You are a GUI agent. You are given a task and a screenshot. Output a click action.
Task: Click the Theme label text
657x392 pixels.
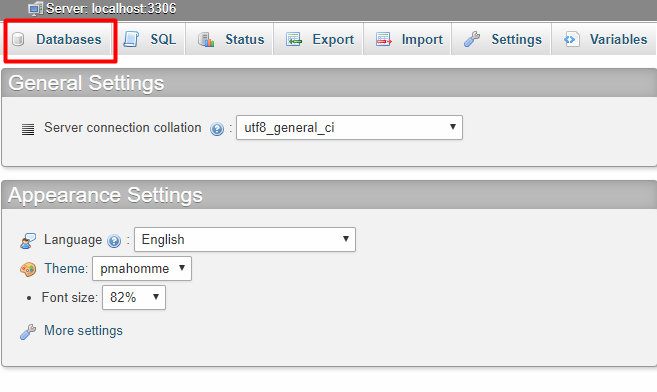click(66, 268)
